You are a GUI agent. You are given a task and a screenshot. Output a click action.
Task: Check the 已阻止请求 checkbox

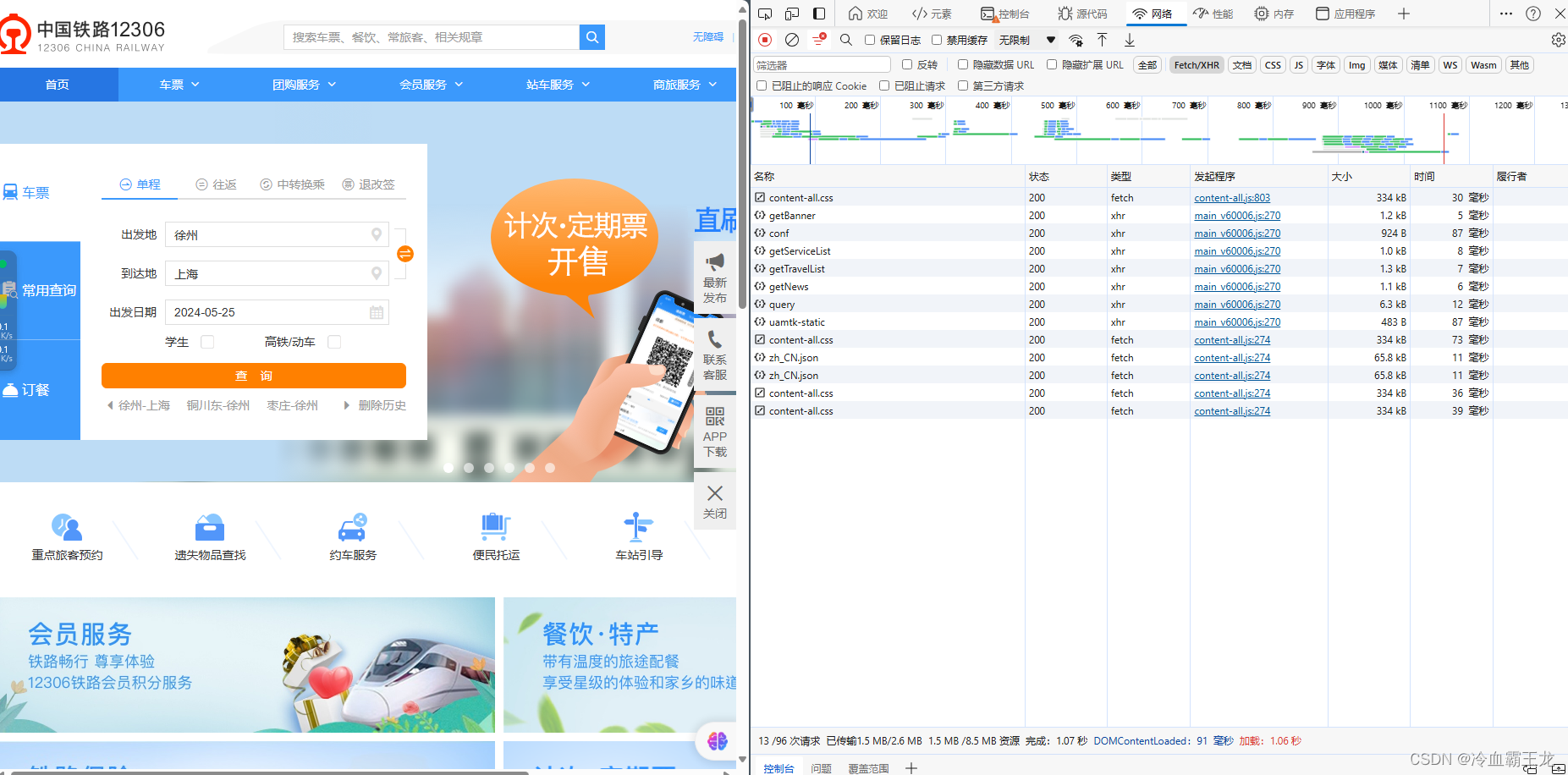click(x=884, y=85)
